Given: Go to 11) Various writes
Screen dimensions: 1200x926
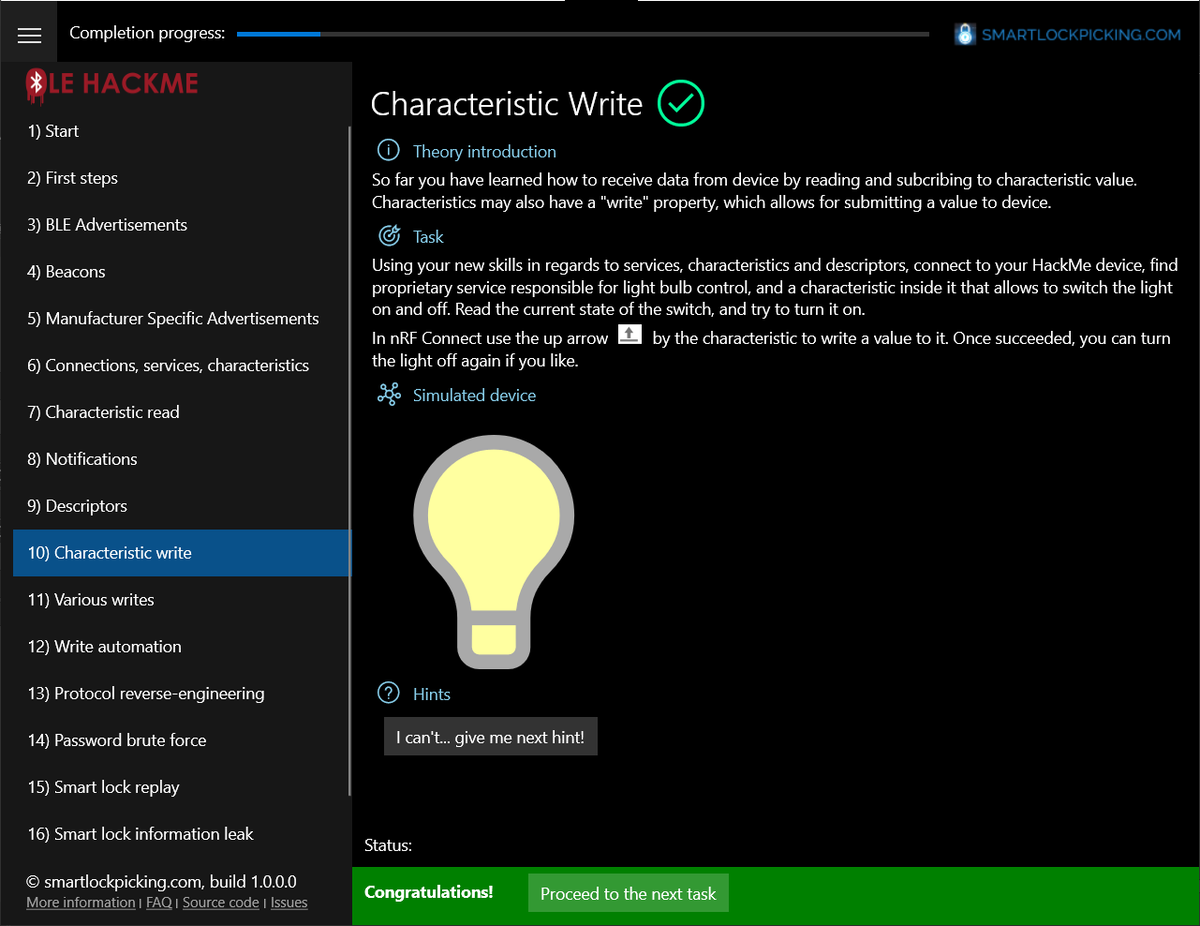Looking at the screenshot, I should pyautogui.click(x=181, y=600).
